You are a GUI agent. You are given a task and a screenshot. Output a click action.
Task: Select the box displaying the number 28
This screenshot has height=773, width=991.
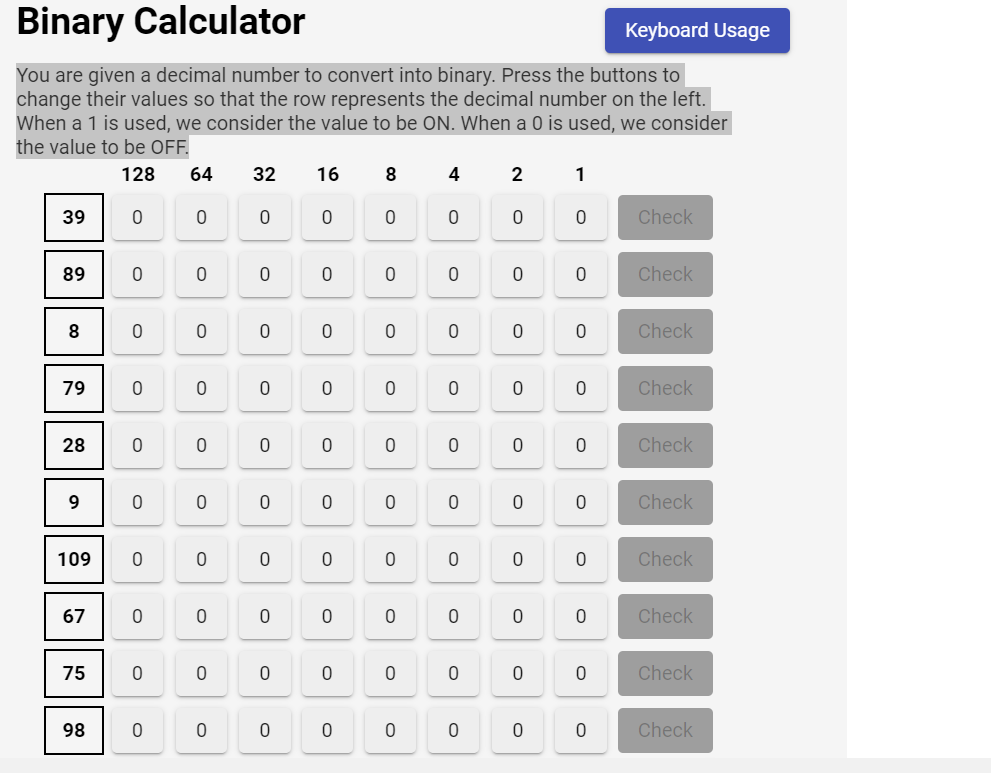(x=73, y=445)
